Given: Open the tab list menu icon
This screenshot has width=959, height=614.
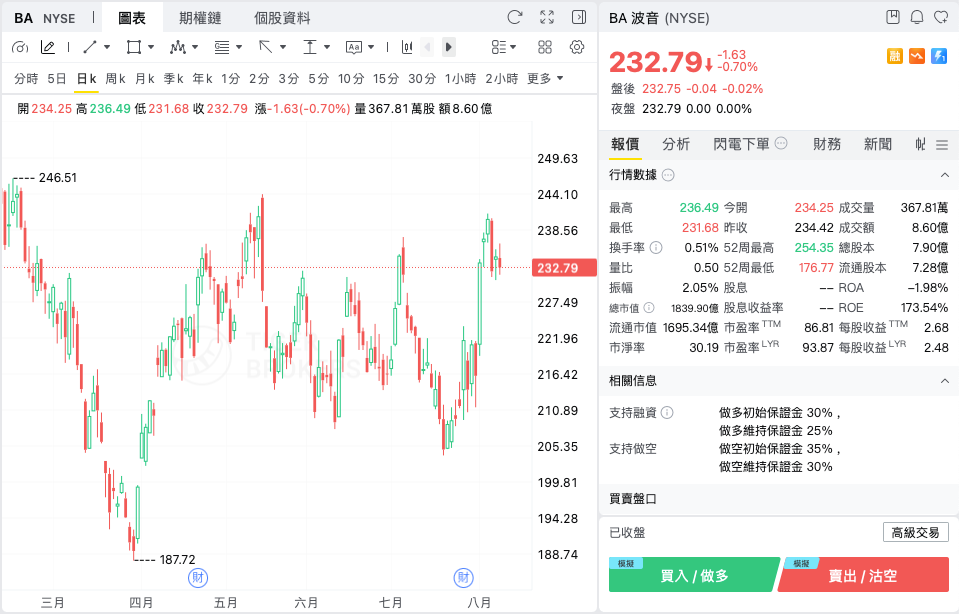Looking at the screenshot, I should [x=942, y=145].
